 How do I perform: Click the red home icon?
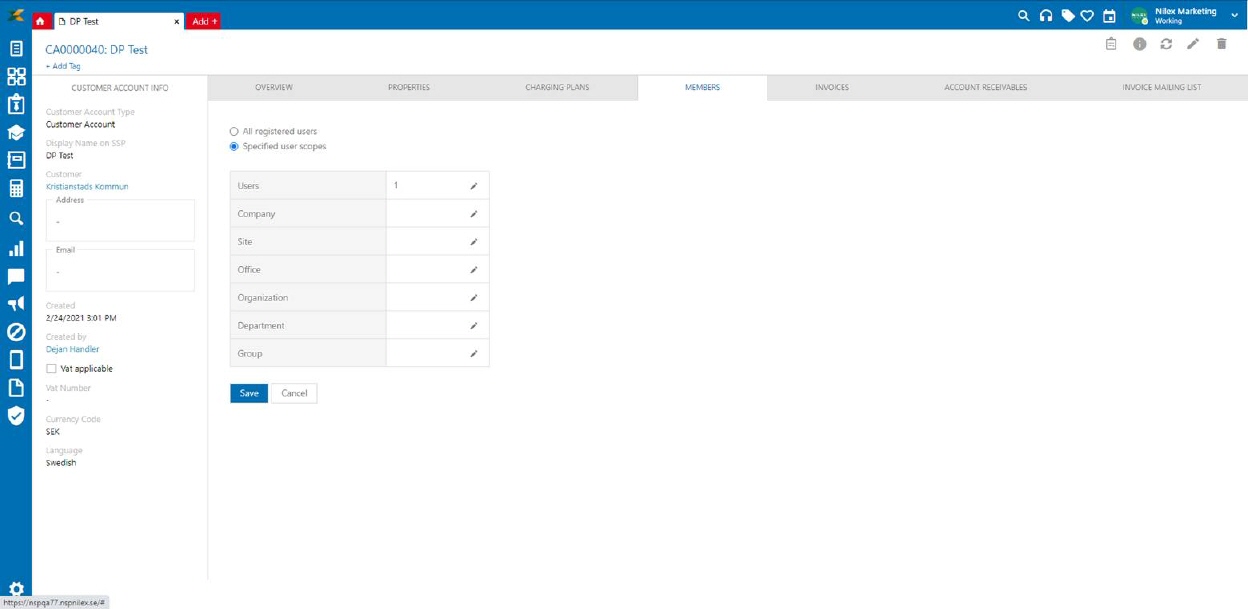40,21
